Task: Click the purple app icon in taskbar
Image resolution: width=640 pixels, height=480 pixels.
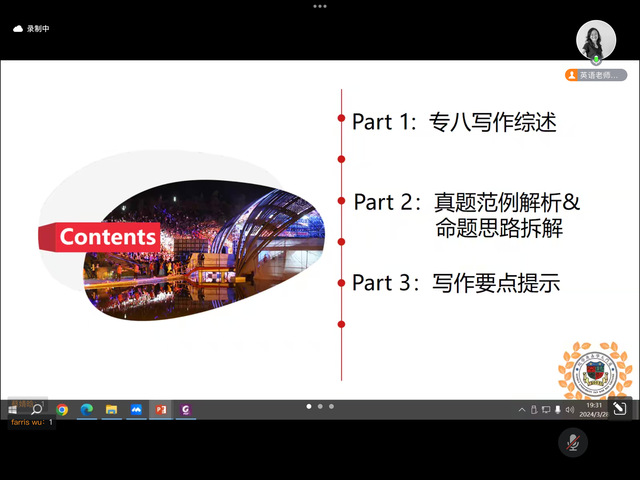Action: (184, 409)
